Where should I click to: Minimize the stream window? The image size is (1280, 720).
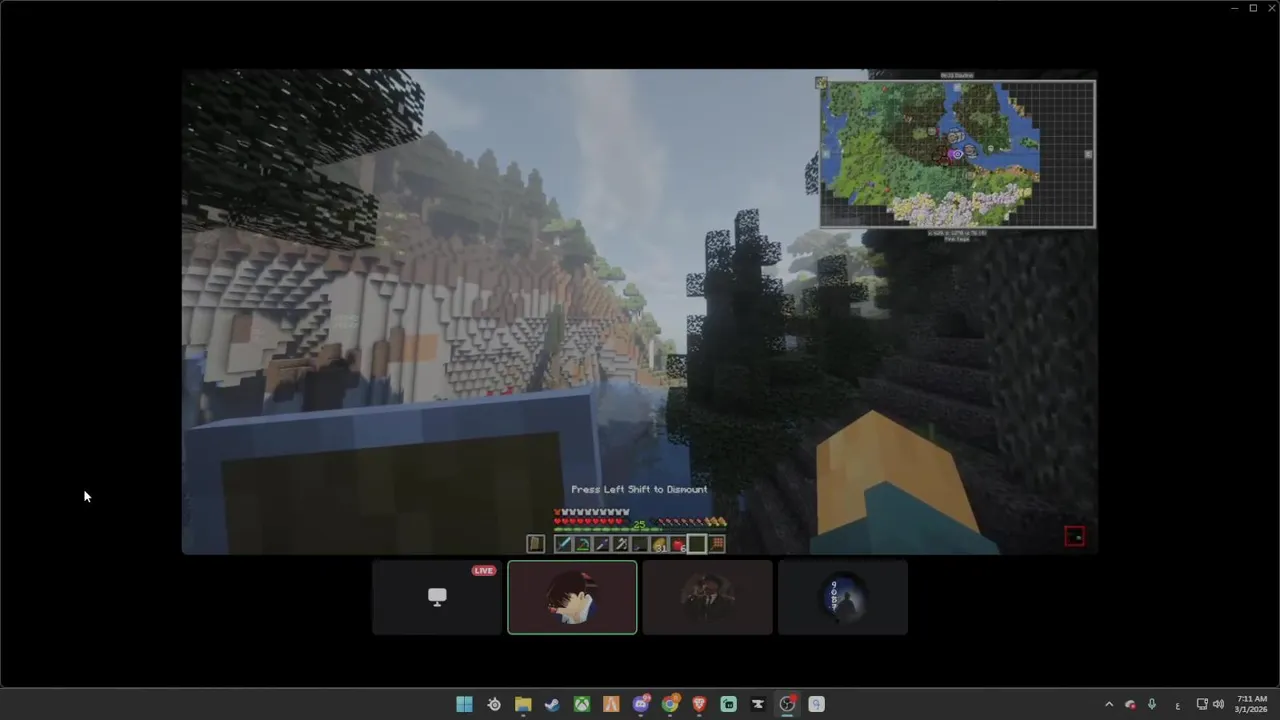pos(1234,8)
